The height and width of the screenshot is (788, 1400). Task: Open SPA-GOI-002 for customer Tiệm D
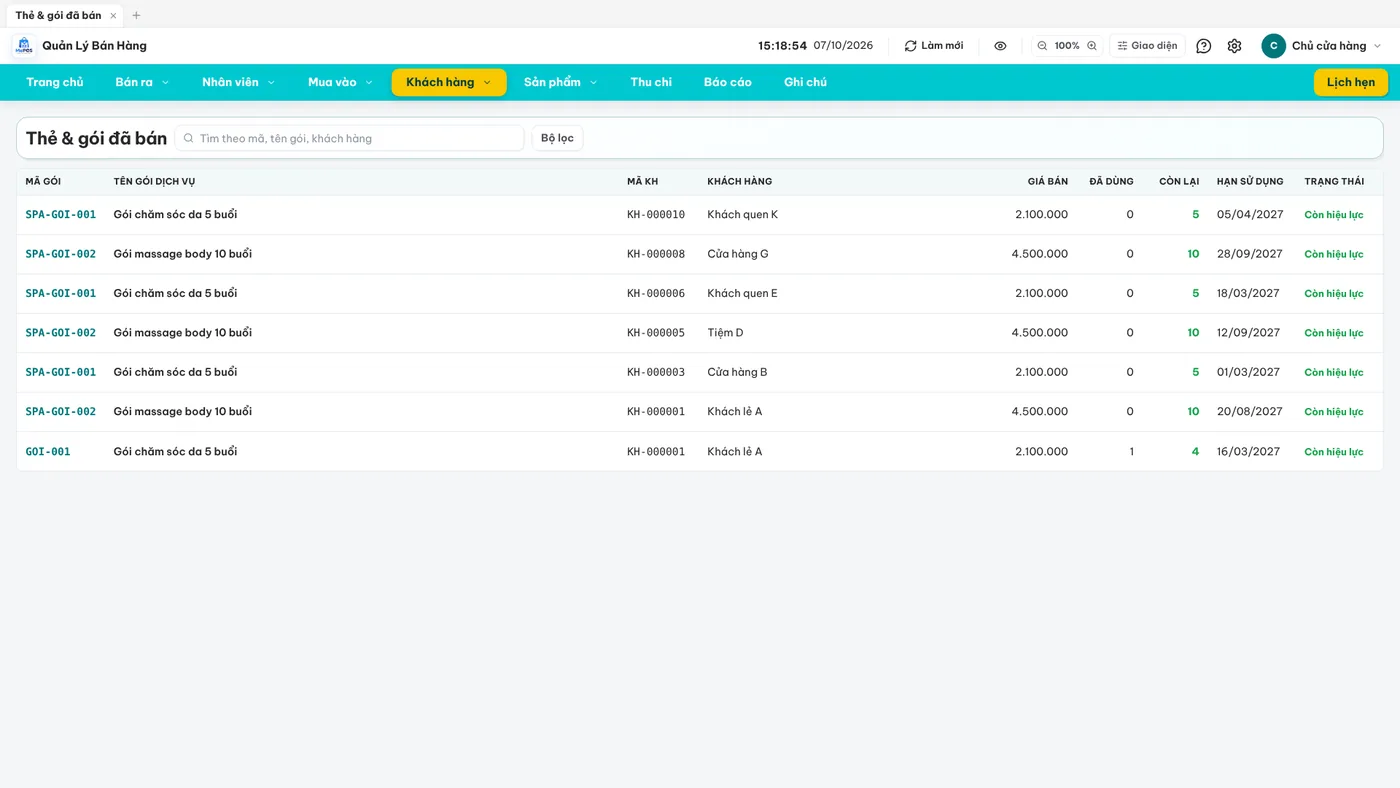[x=61, y=333]
